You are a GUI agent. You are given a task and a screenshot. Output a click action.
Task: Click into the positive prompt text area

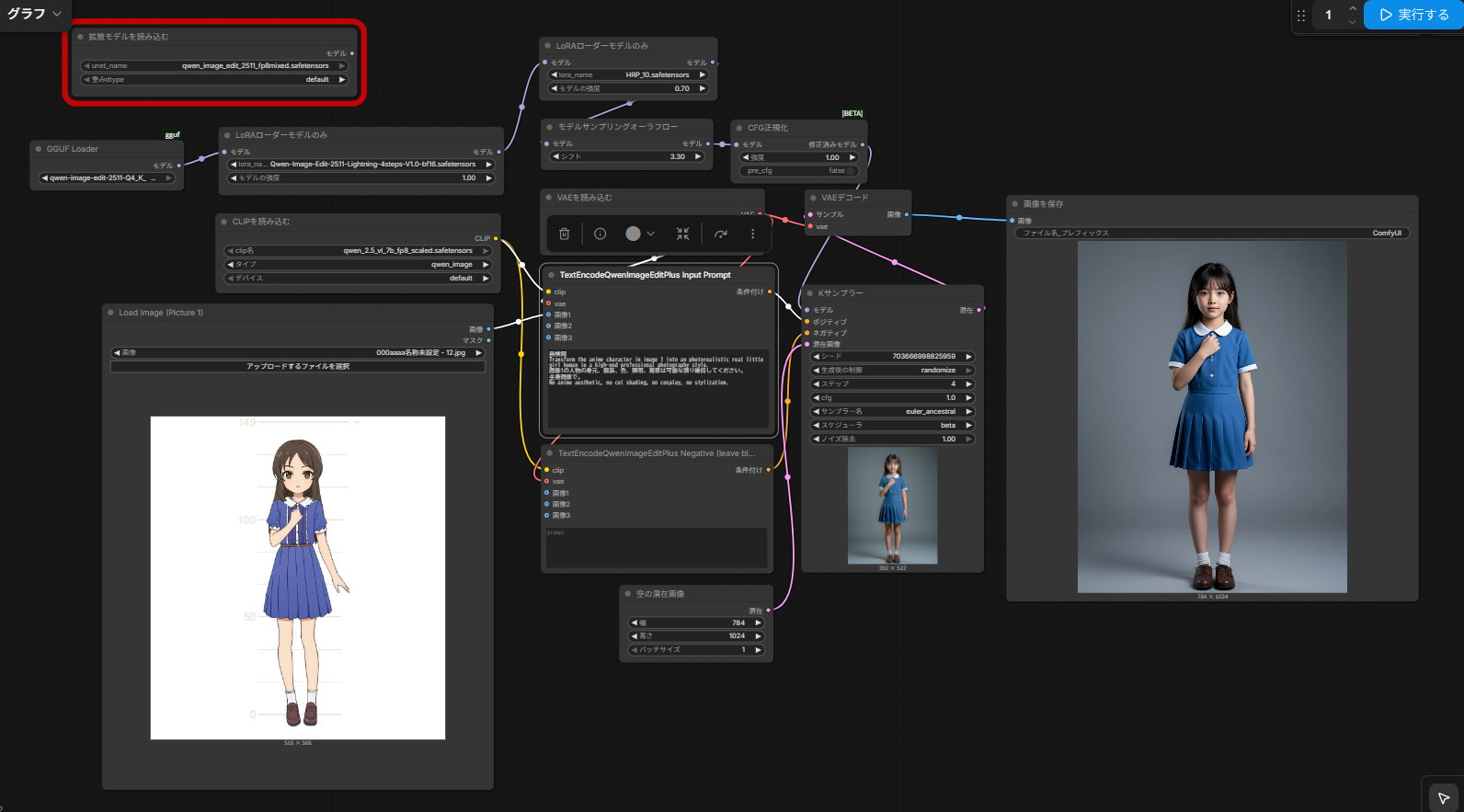658,387
